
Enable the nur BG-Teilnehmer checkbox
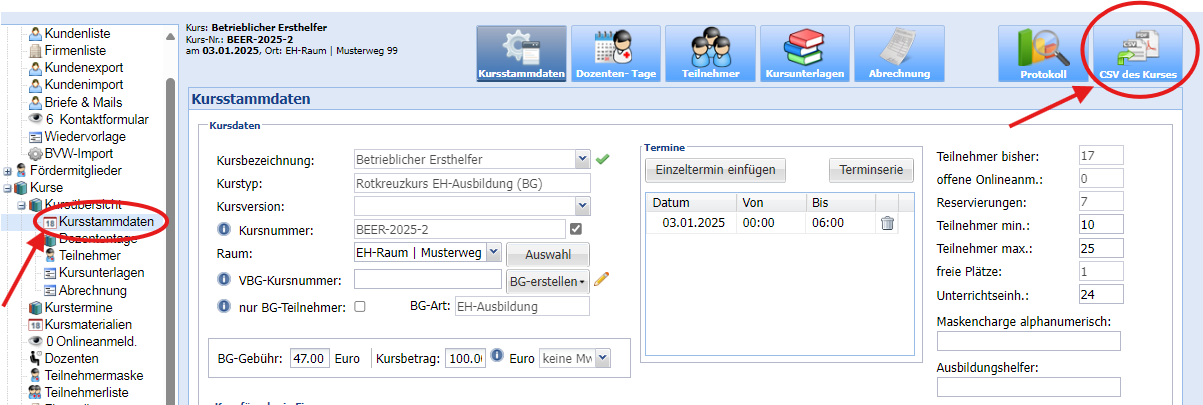coord(360,307)
